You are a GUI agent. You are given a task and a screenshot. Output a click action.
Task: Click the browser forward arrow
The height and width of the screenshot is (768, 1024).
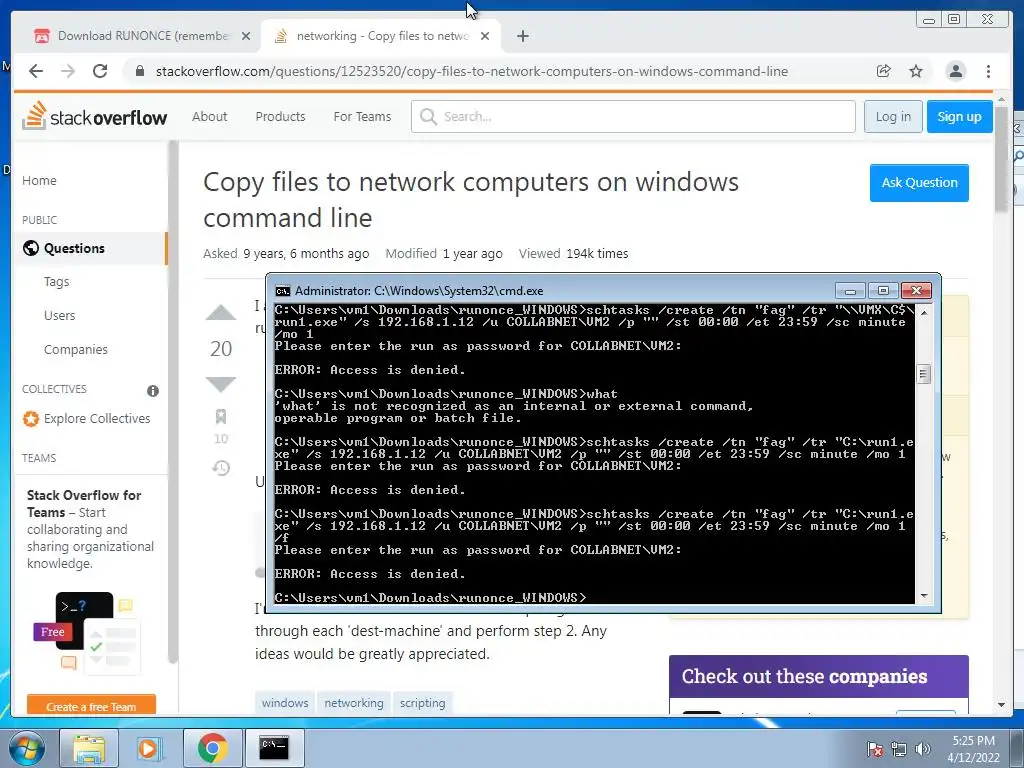coord(68,71)
